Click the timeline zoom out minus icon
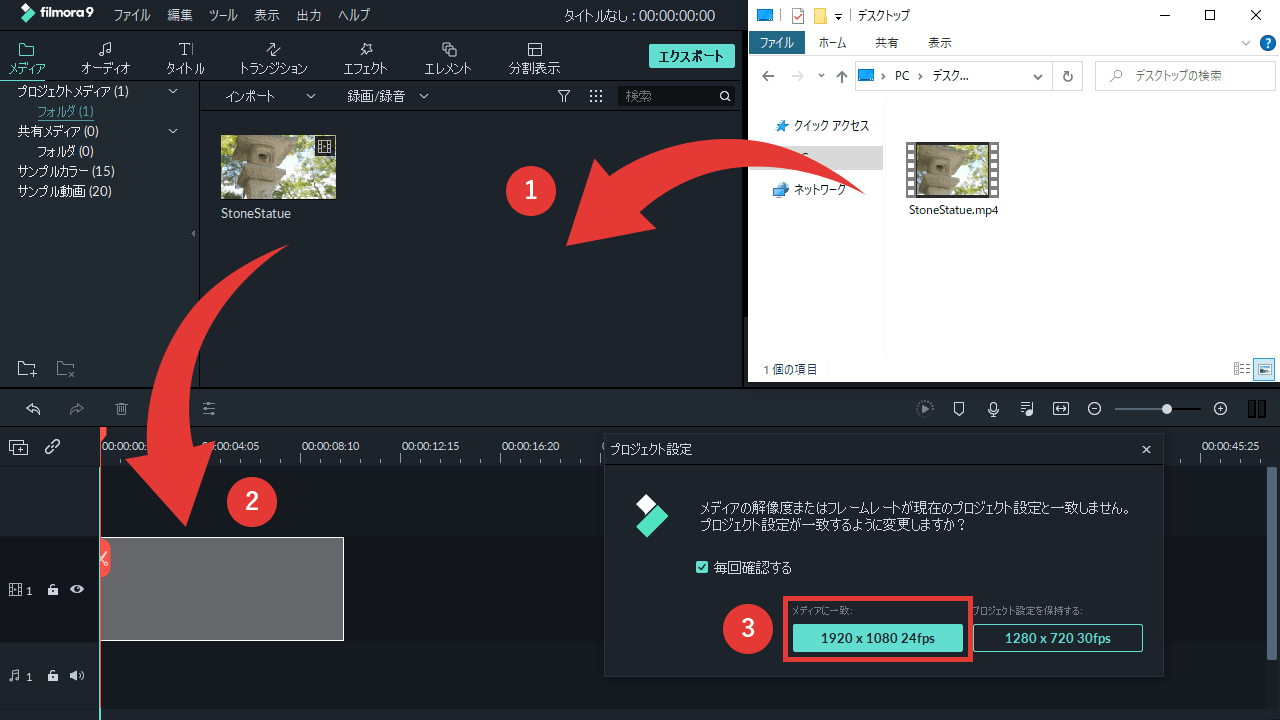This screenshot has height=720, width=1280. 1095,409
